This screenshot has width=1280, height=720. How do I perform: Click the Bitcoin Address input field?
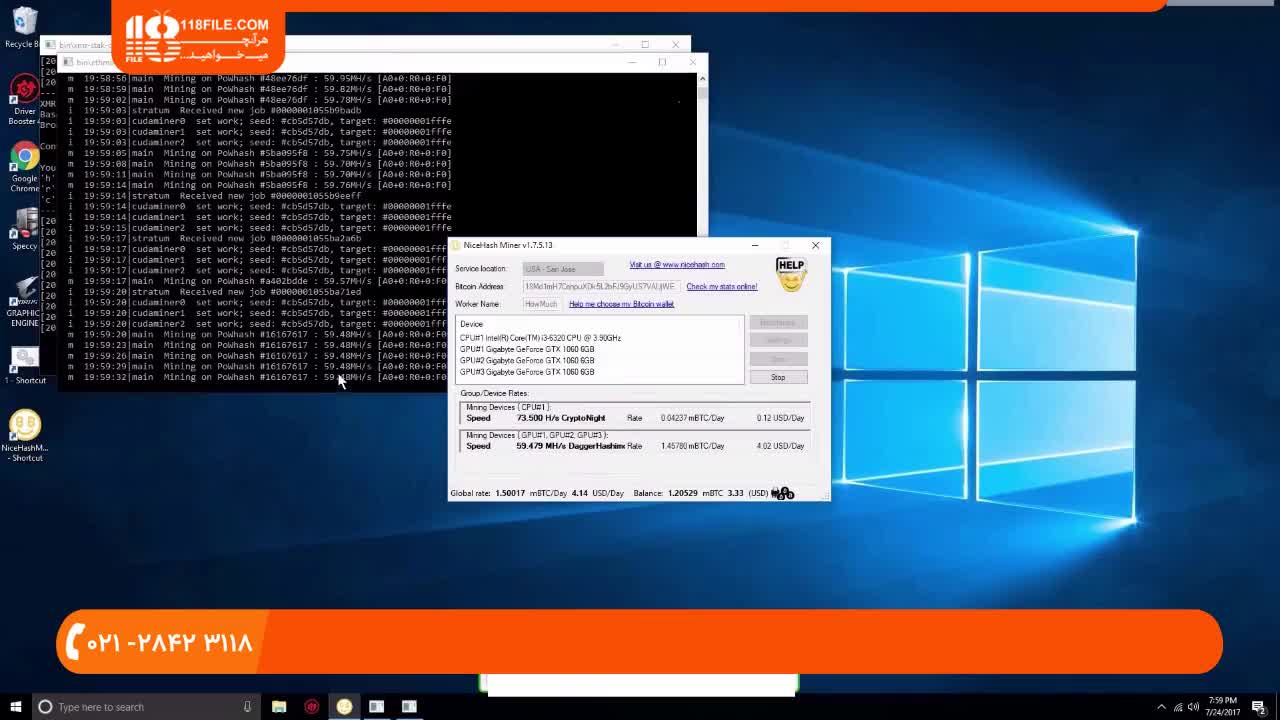600,287
